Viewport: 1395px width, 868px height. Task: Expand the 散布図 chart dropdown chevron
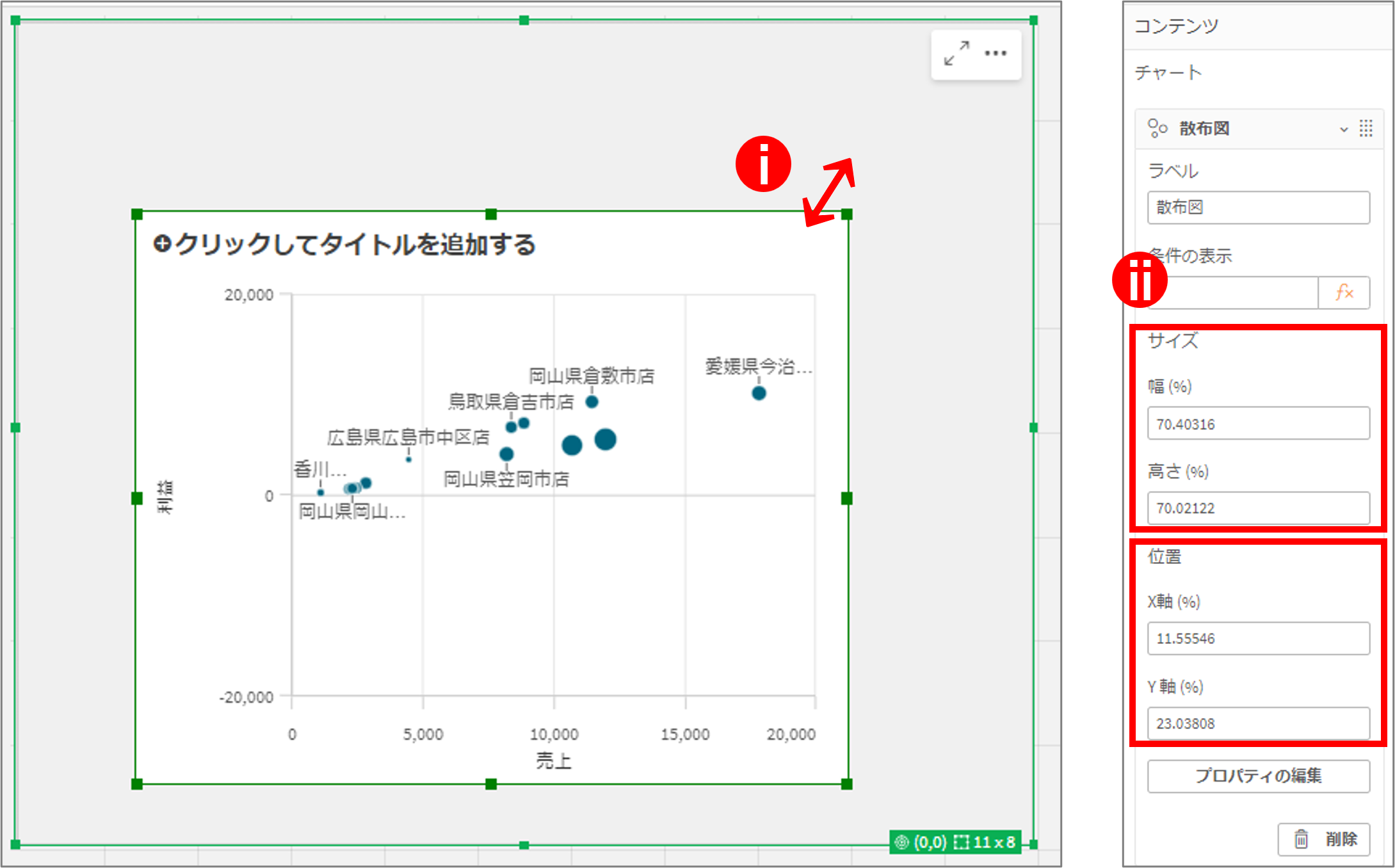(x=1344, y=129)
